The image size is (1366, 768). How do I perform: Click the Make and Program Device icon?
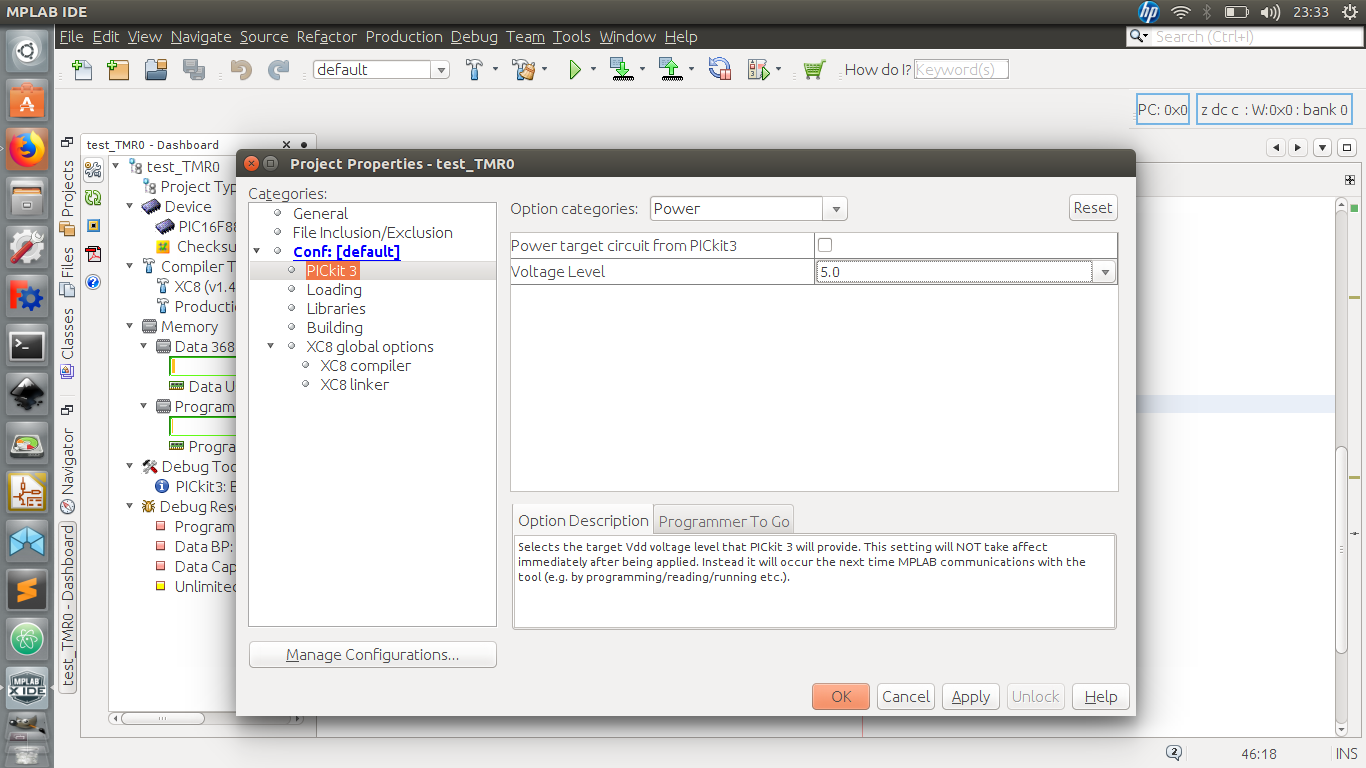click(x=621, y=70)
